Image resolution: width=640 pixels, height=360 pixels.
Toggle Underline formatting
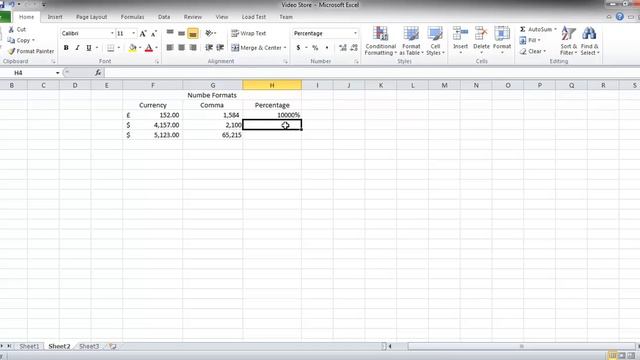[89, 48]
